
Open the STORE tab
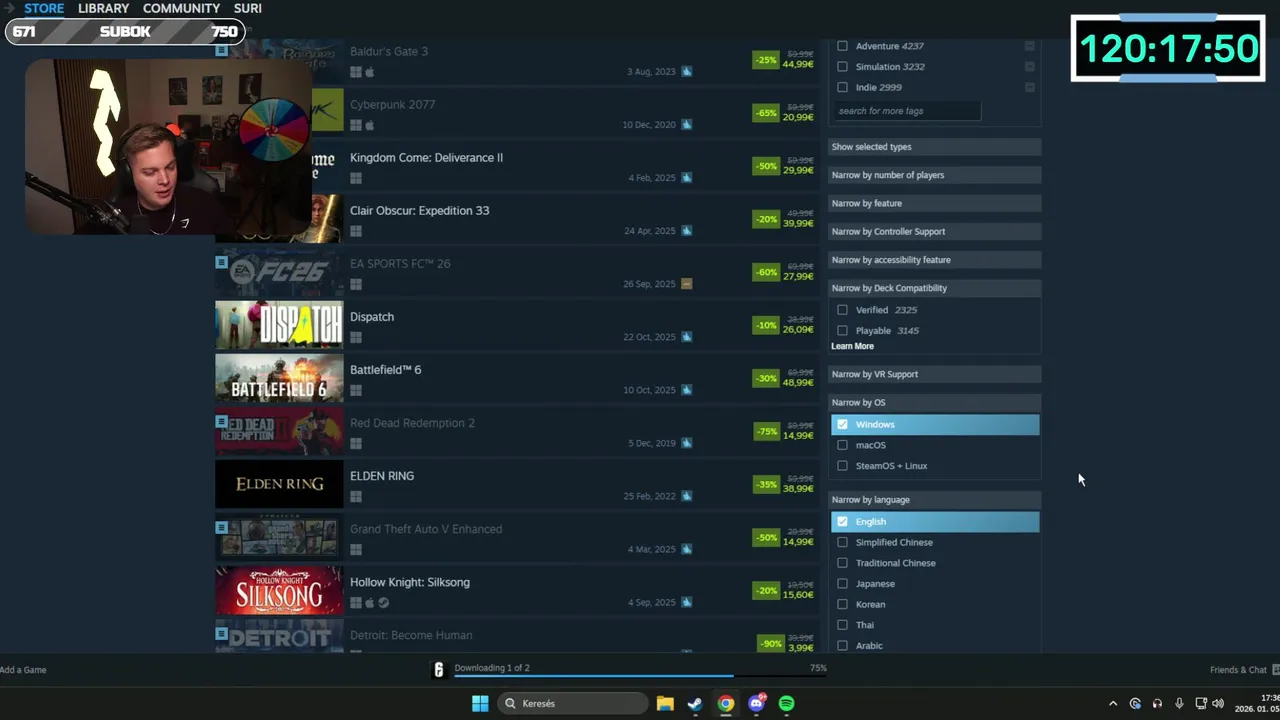[x=44, y=8]
